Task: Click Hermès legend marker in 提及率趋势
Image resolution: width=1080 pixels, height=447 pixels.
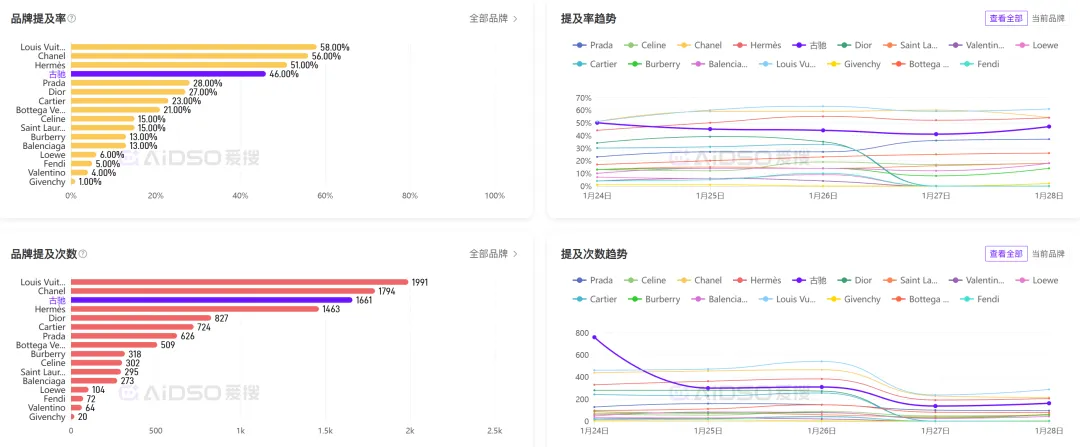Action: (740, 45)
